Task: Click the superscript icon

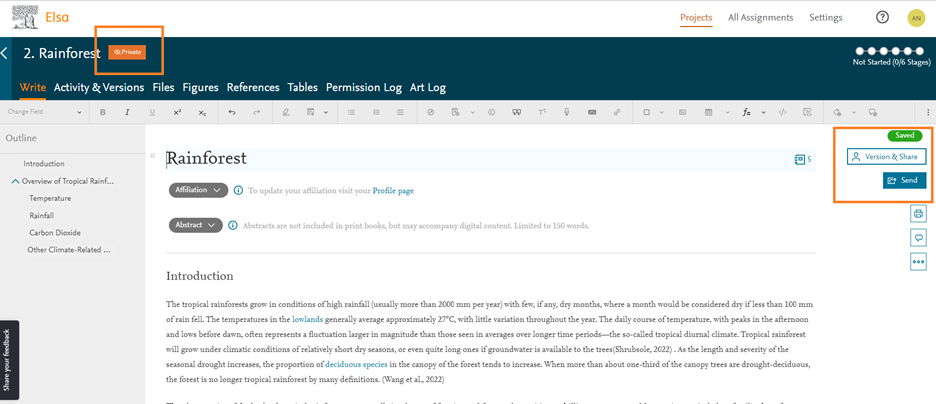Action: [177, 112]
